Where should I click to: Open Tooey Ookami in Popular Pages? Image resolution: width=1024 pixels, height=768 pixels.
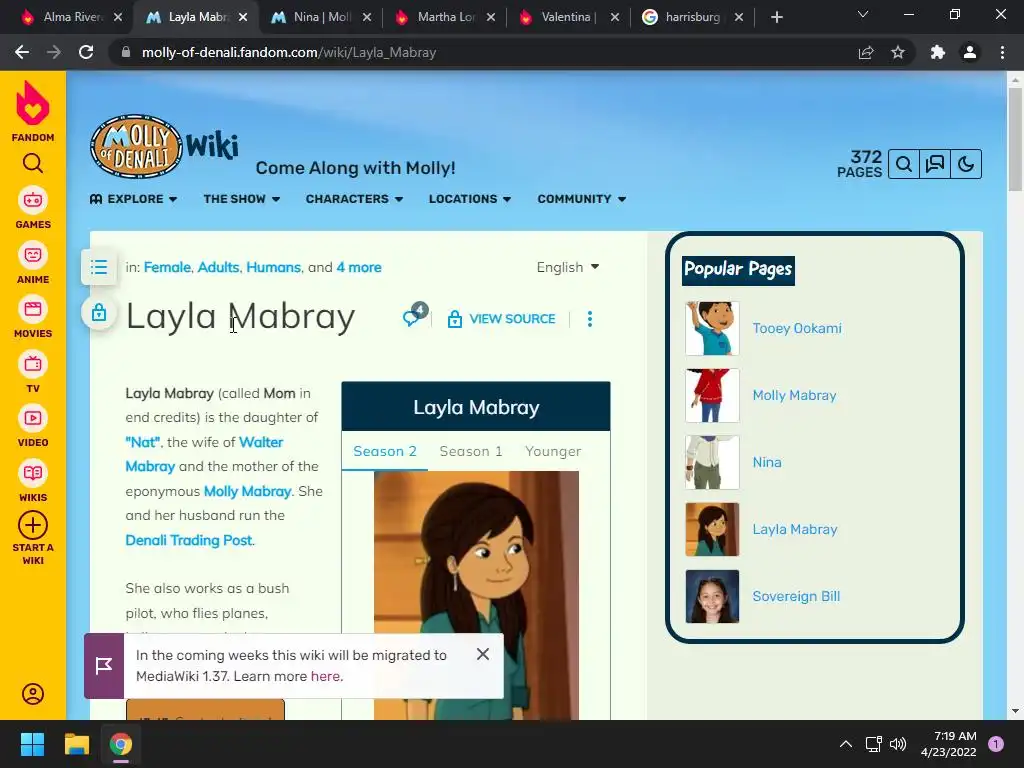click(x=797, y=328)
